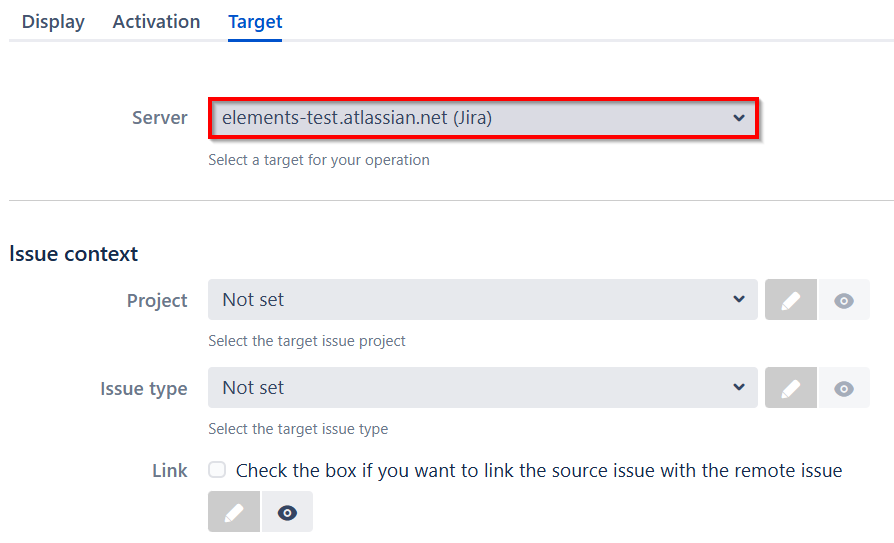Toggle the eye icon beside Project dropdown
894x543 pixels.
[844, 300]
